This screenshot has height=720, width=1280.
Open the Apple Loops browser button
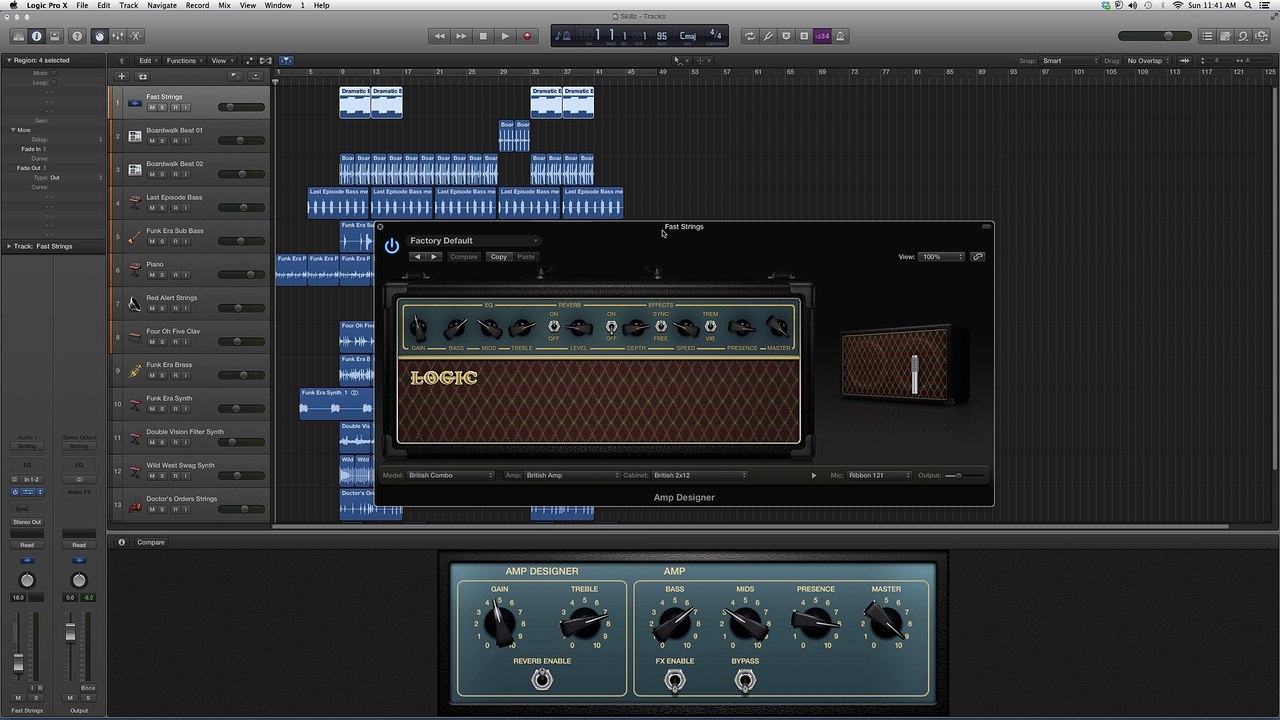tap(1243, 36)
